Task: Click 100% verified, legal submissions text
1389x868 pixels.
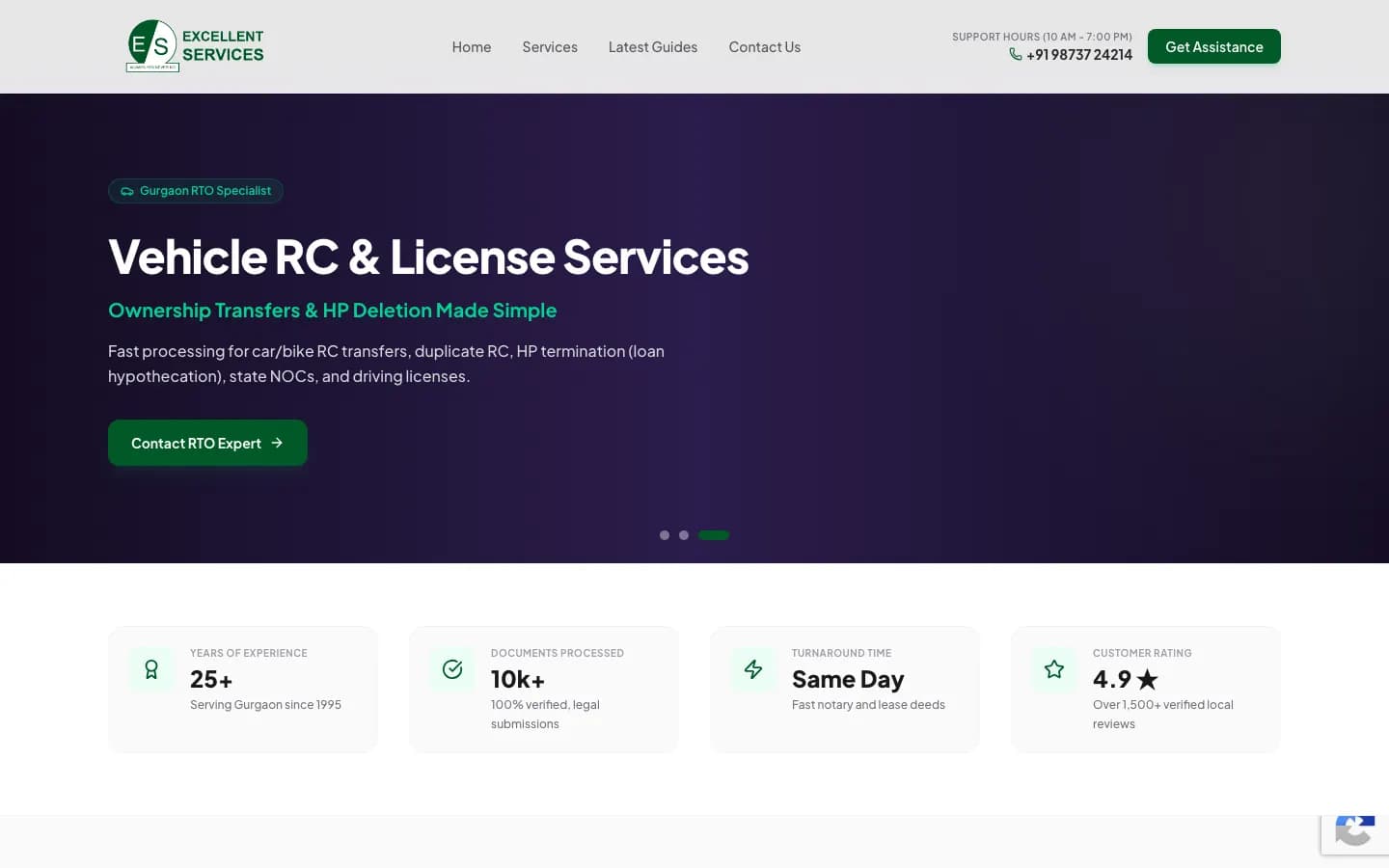Action: pos(545,715)
